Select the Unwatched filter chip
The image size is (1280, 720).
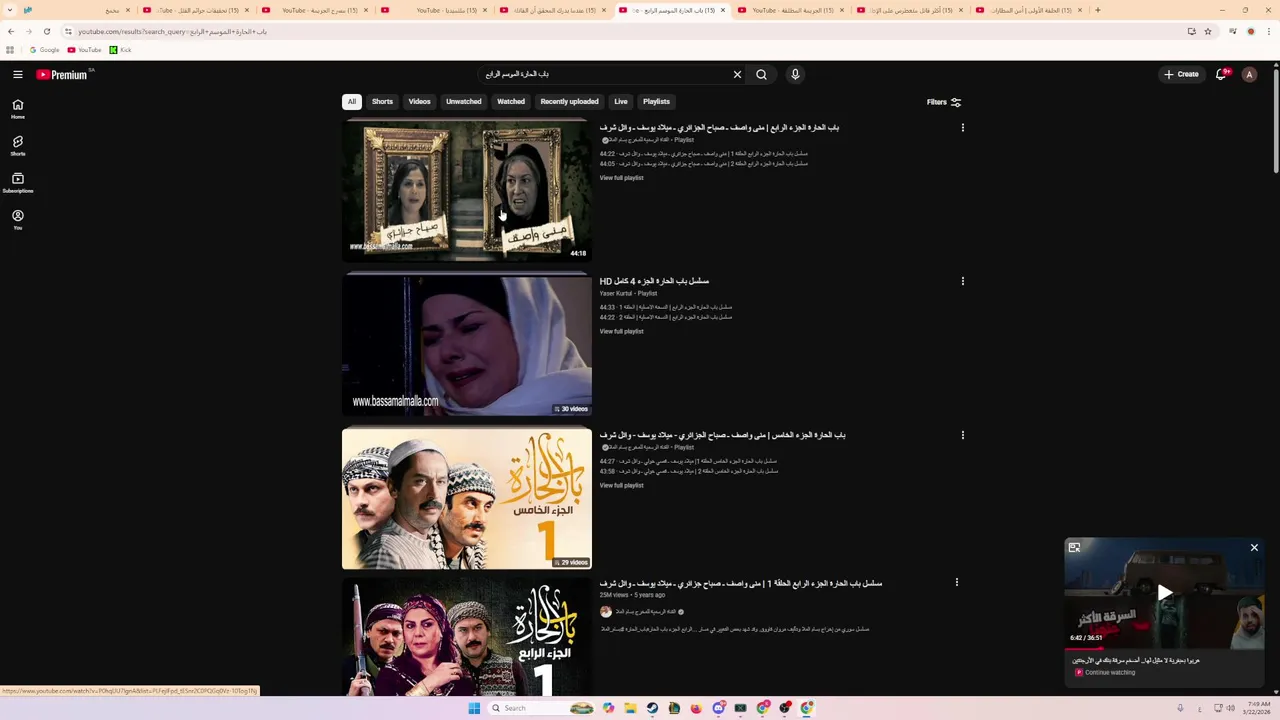[463, 101]
